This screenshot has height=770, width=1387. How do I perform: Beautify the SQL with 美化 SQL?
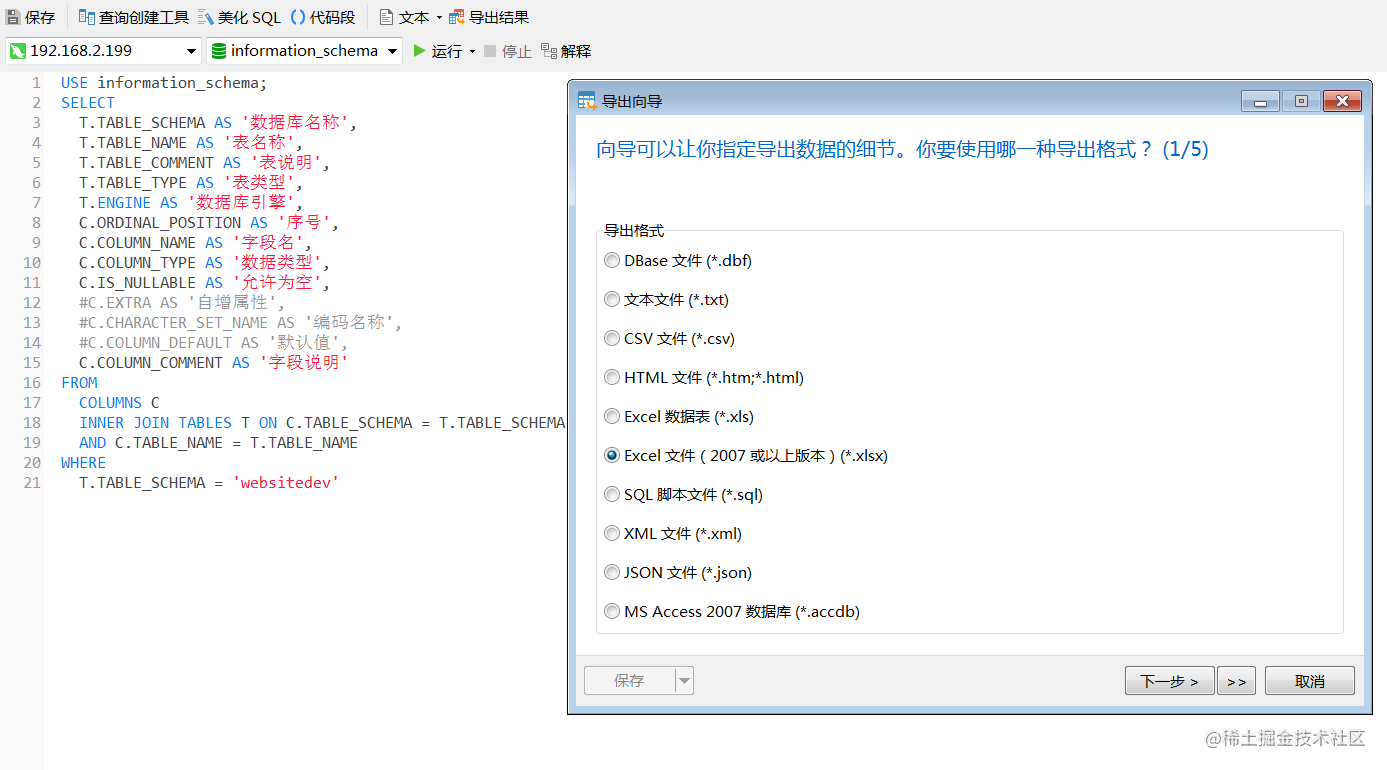pyautogui.click(x=240, y=16)
